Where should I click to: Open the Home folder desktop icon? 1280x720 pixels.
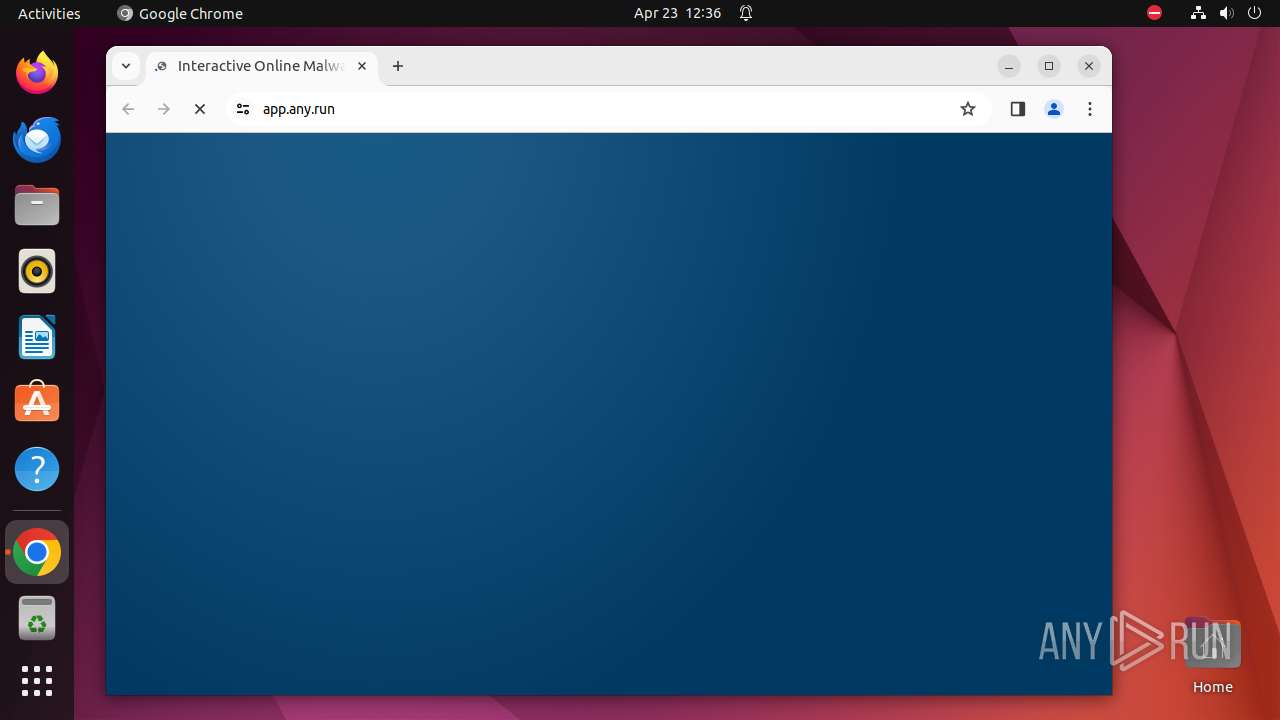[x=1212, y=656]
